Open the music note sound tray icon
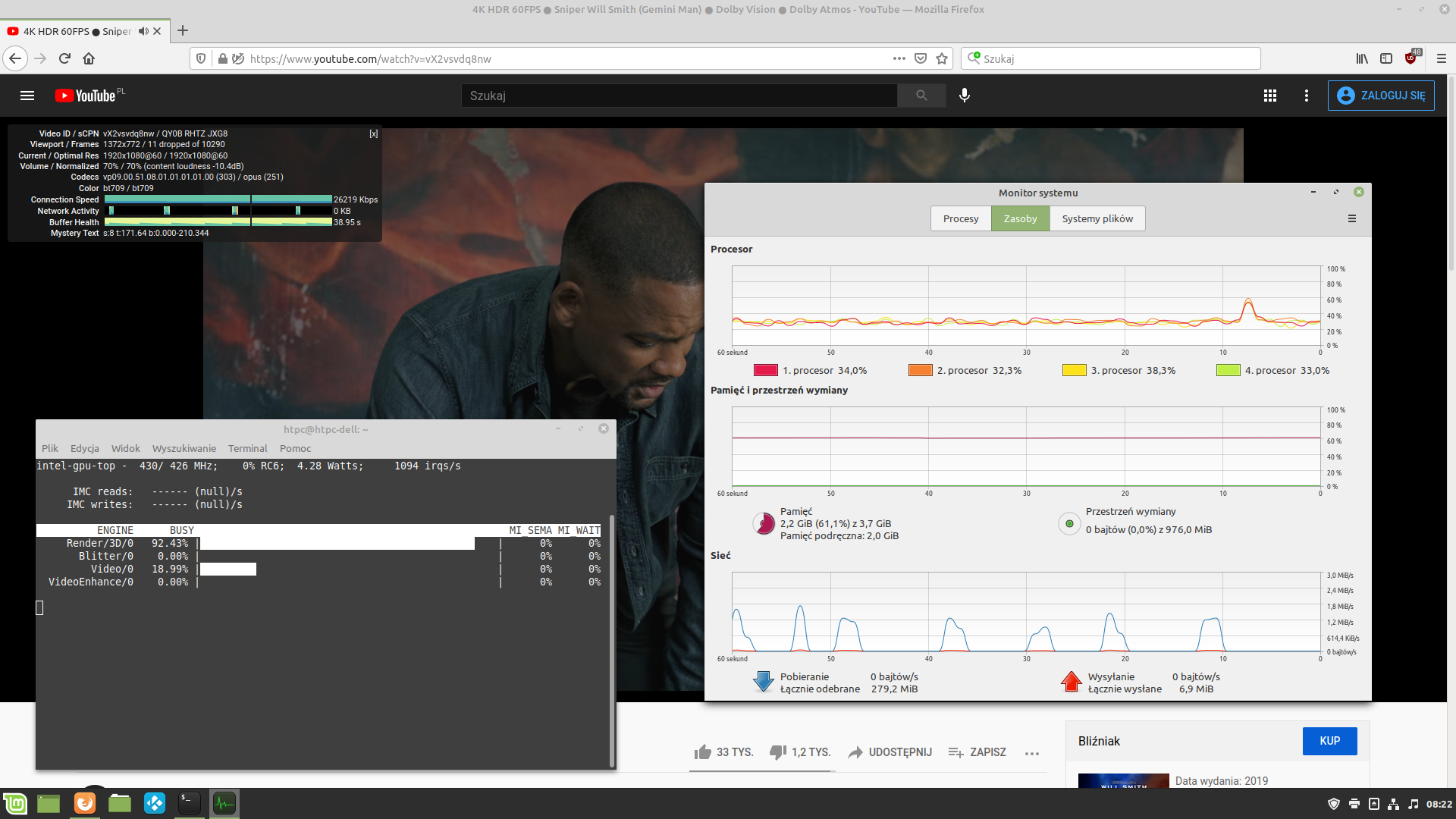 click(x=1413, y=804)
